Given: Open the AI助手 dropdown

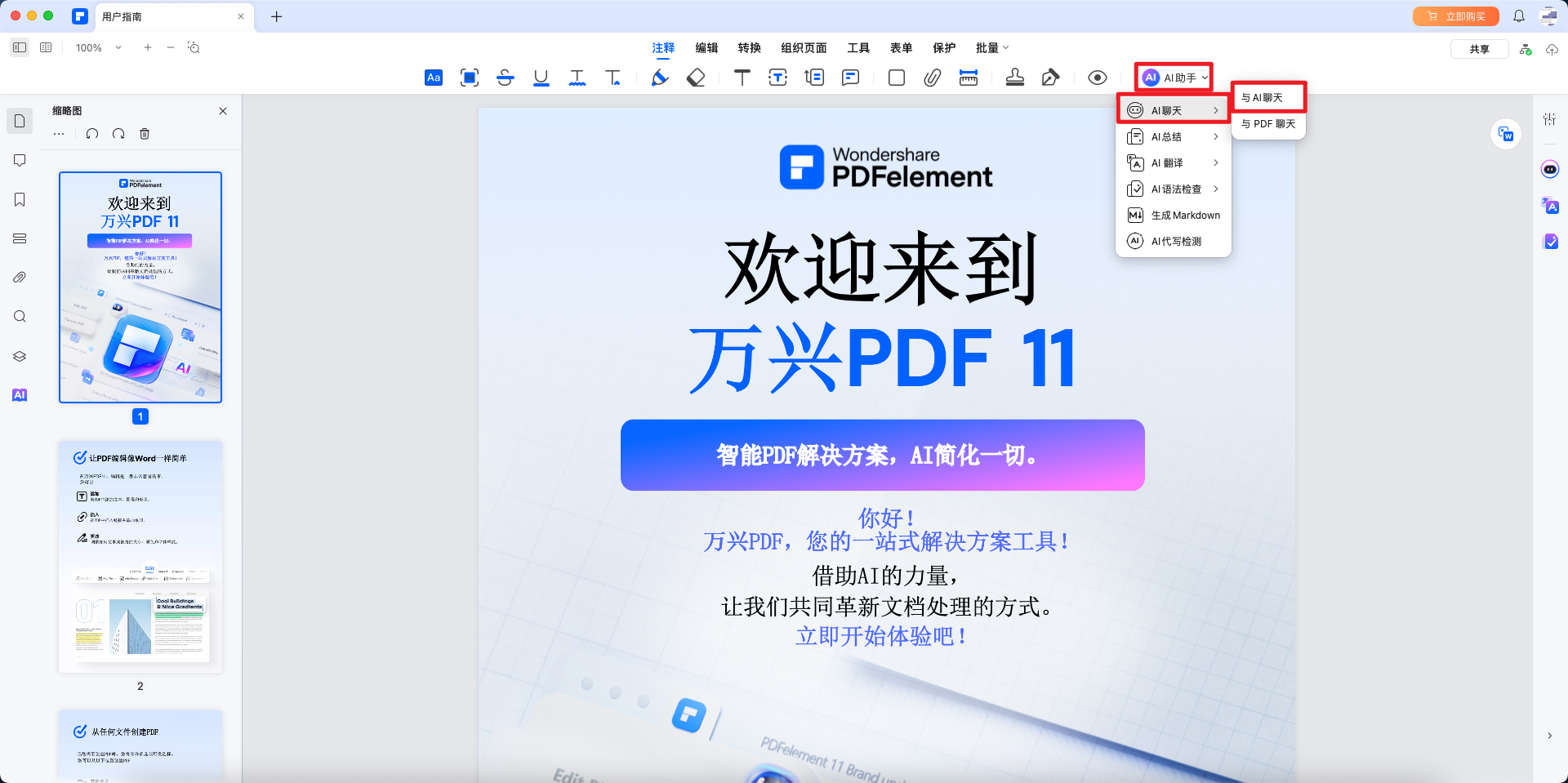Looking at the screenshot, I should (1174, 78).
